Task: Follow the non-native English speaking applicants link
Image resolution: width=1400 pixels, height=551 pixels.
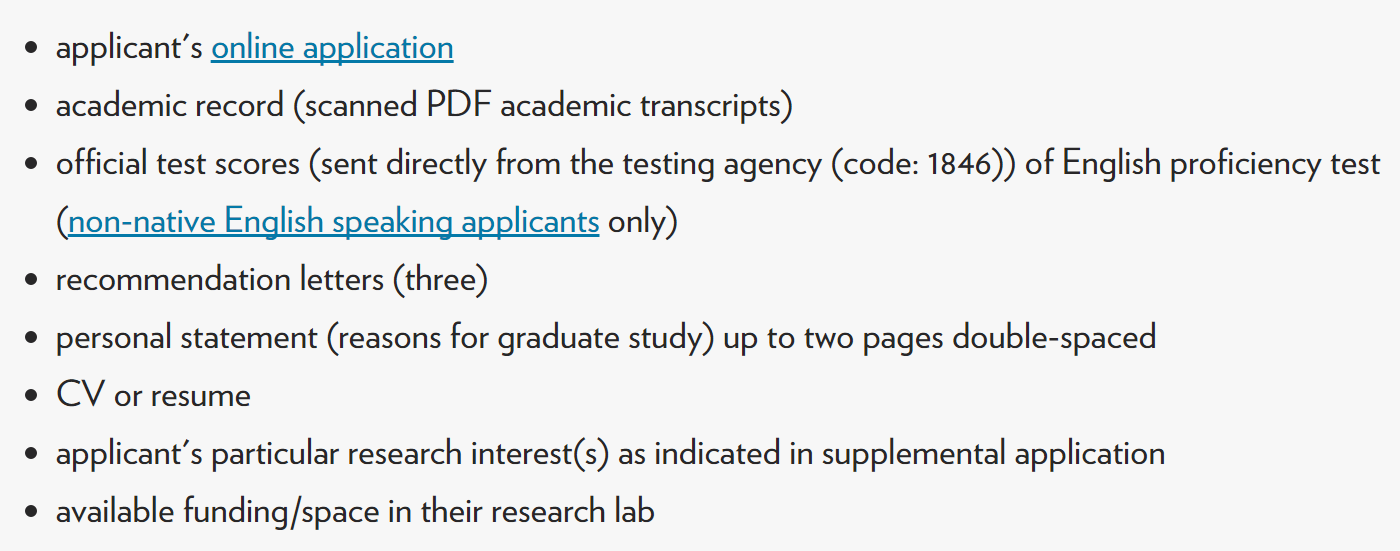Action: pyautogui.click(x=333, y=222)
